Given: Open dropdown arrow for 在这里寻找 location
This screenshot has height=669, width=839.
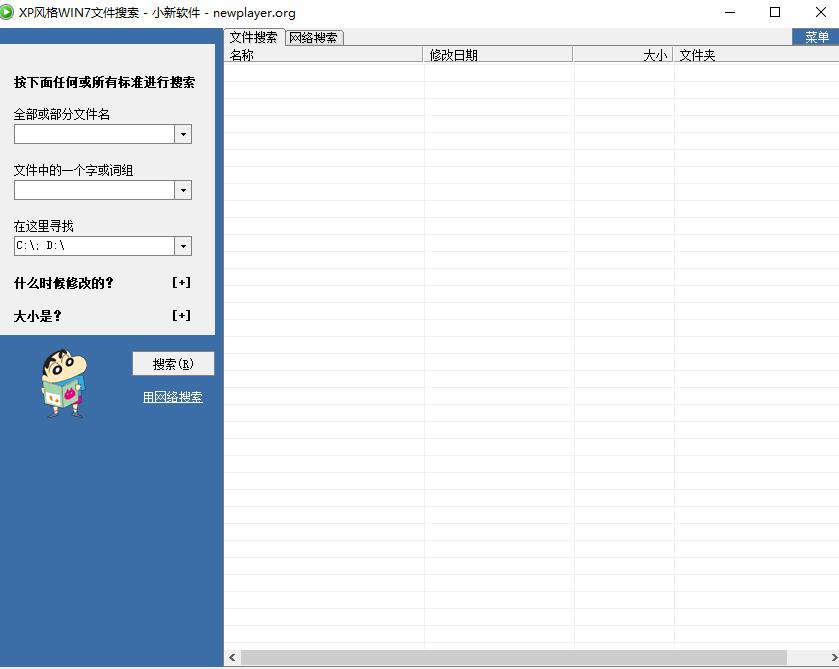Looking at the screenshot, I should pos(183,246).
